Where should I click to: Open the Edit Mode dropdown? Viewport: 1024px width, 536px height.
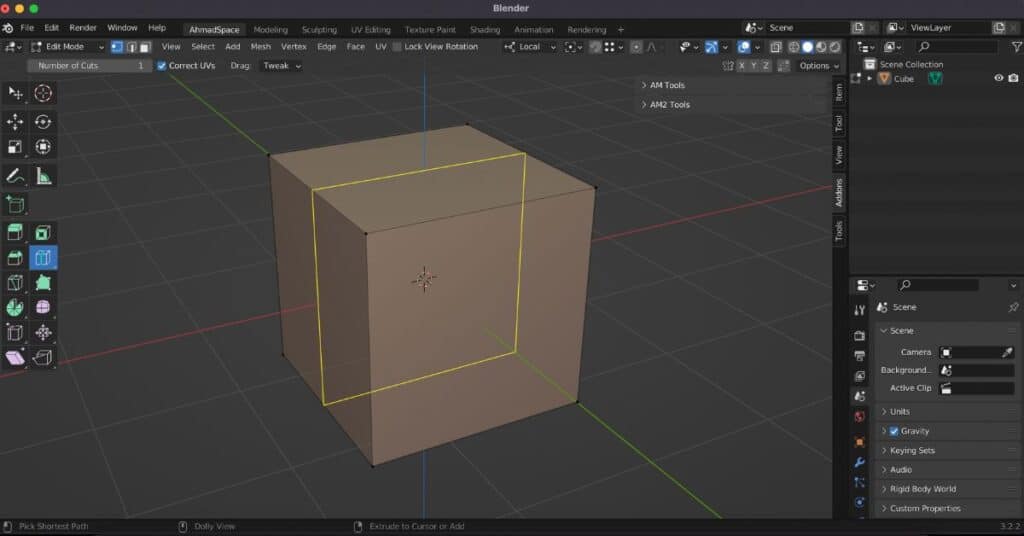67,47
